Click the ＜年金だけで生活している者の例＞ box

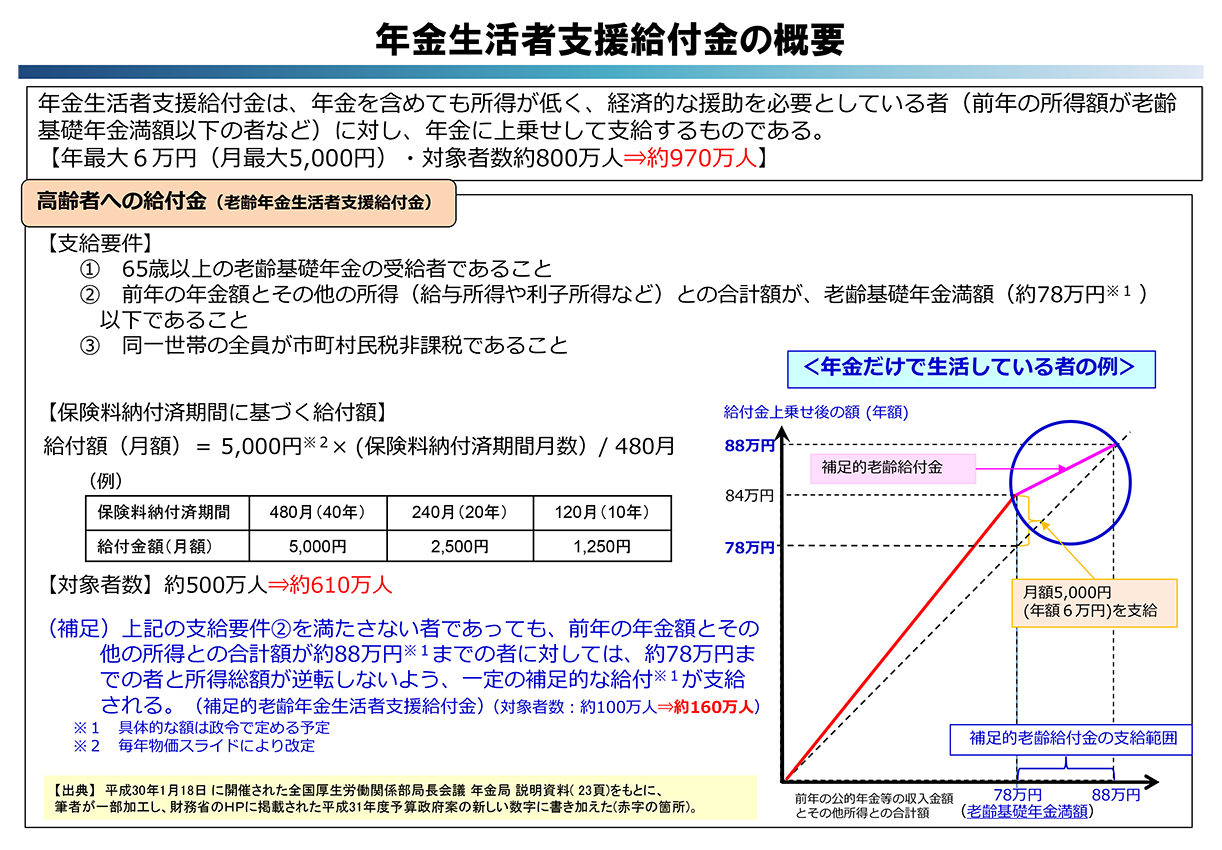[970, 368]
